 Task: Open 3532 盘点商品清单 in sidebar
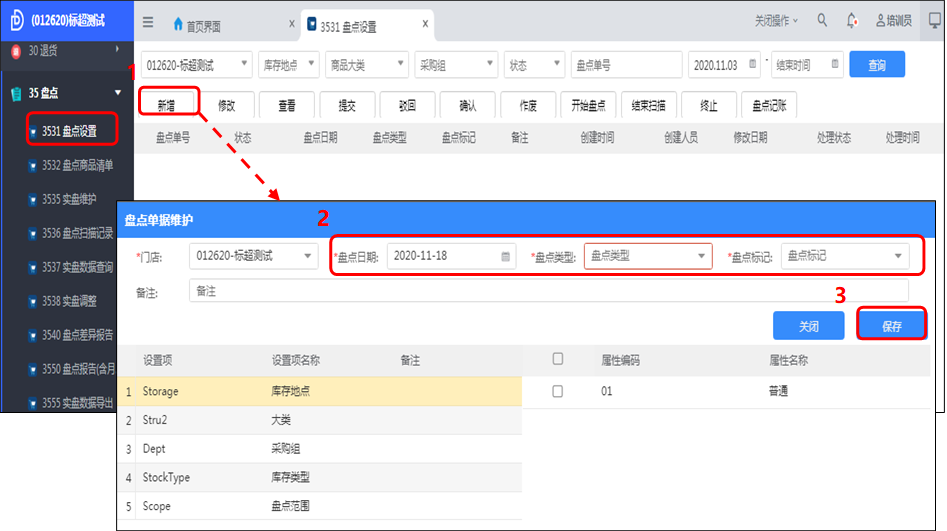point(76,165)
